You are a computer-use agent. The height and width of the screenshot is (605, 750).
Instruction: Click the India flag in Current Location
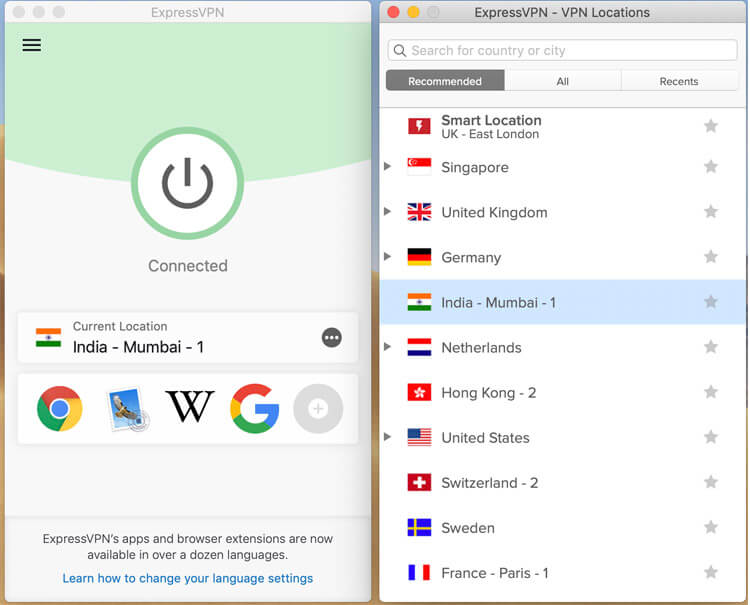click(x=48, y=338)
